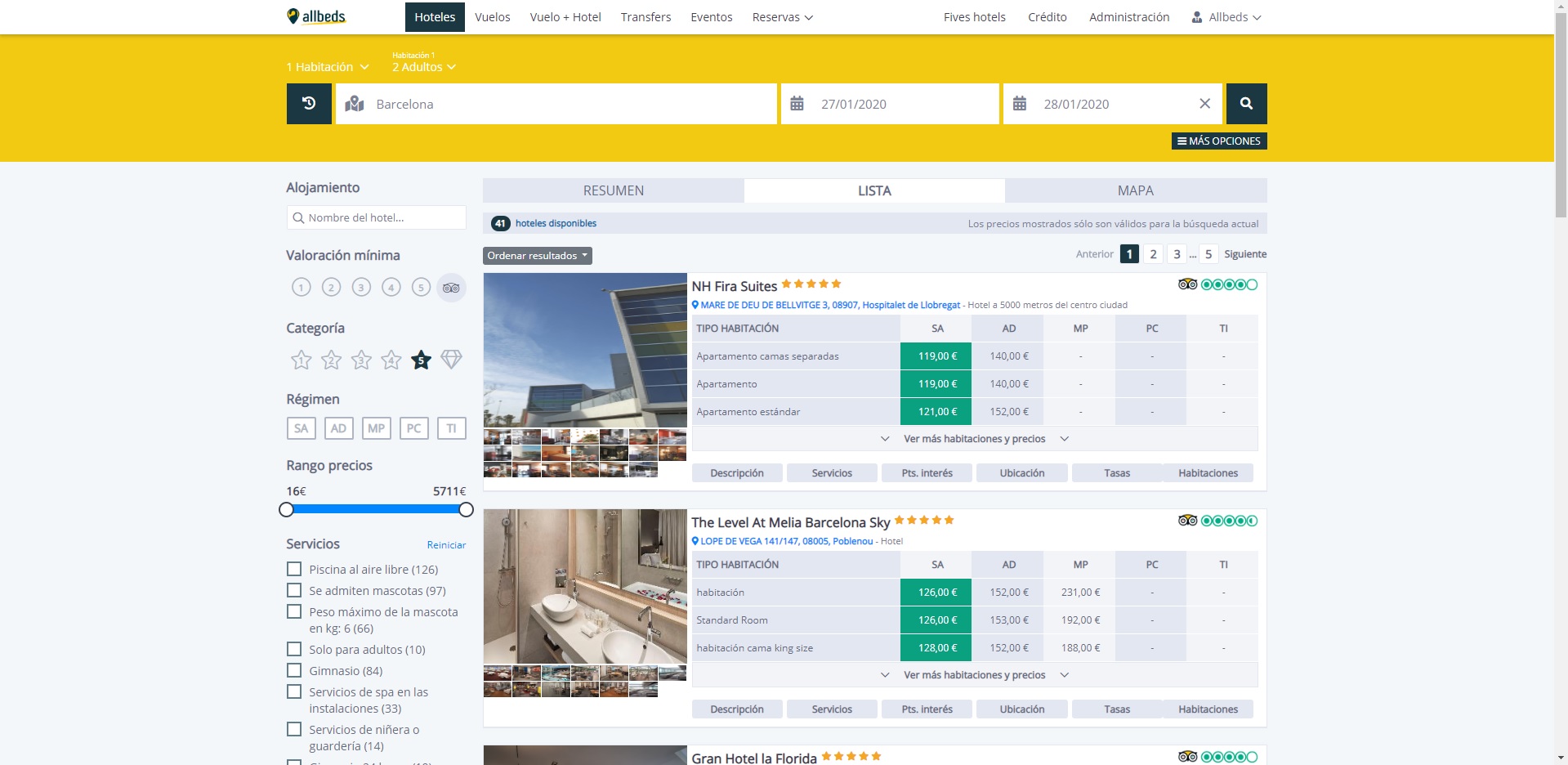Toggle TI regimen filter
Image resolution: width=1568 pixels, height=765 pixels.
(x=451, y=428)
